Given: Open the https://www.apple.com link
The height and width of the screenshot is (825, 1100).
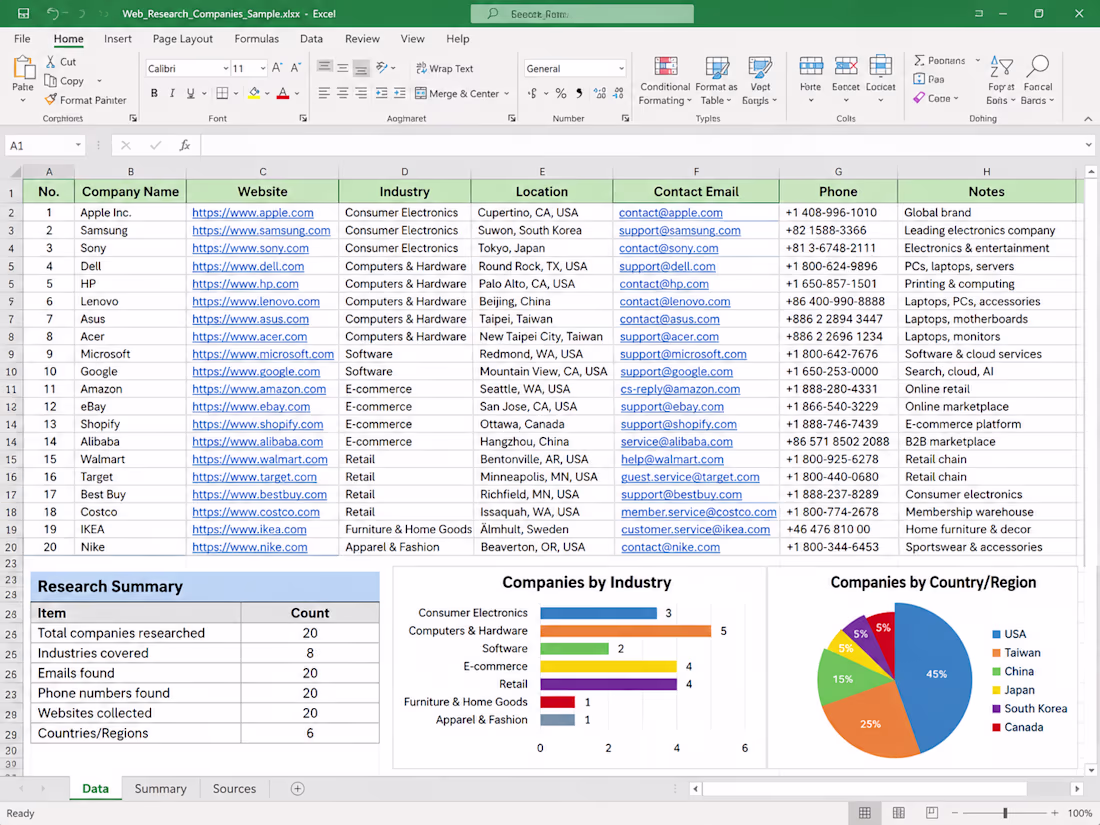Looking at the screenshot, I should click(x=253, y=213).
